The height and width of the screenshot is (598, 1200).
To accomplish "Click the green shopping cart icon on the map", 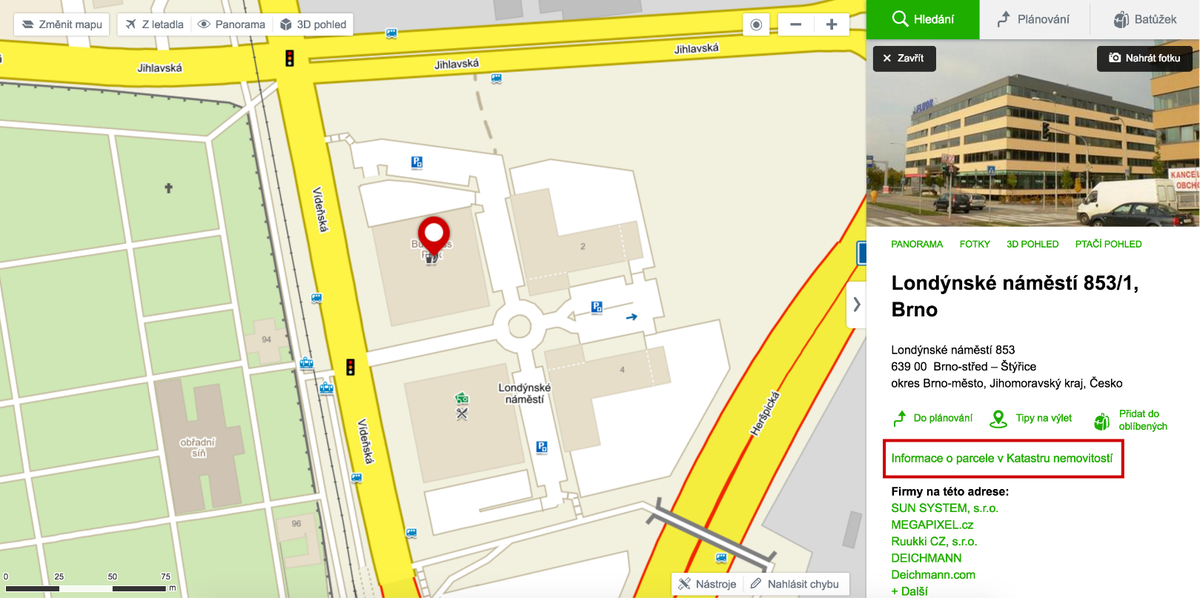I will pyautogui.click(x=461, y=398).
